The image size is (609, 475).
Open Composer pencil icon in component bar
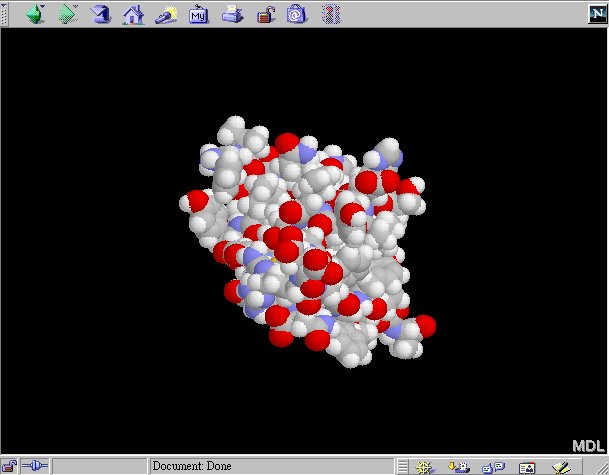coord(561,467)
